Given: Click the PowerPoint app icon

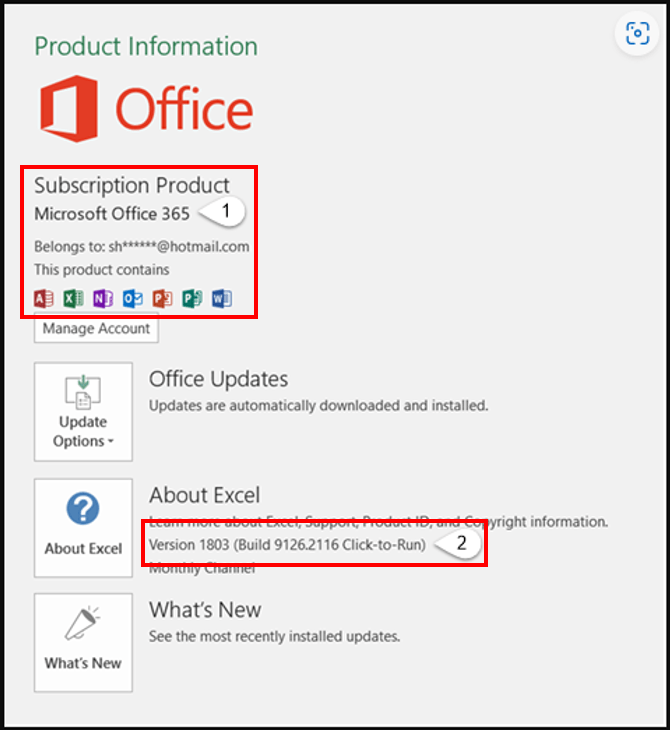Looking at the screenshot, I should coord(162,298).
